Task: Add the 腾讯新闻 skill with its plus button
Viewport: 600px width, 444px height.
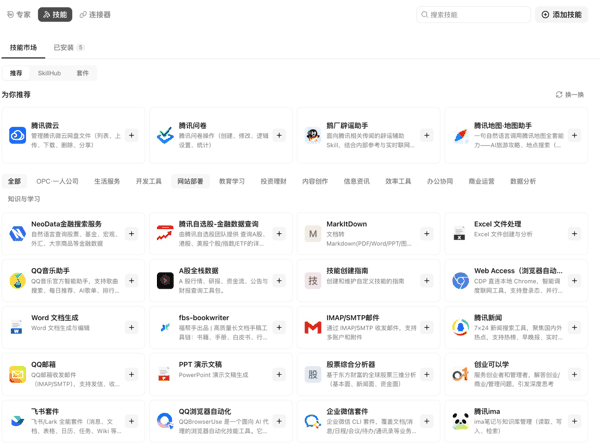Action: 574,328
